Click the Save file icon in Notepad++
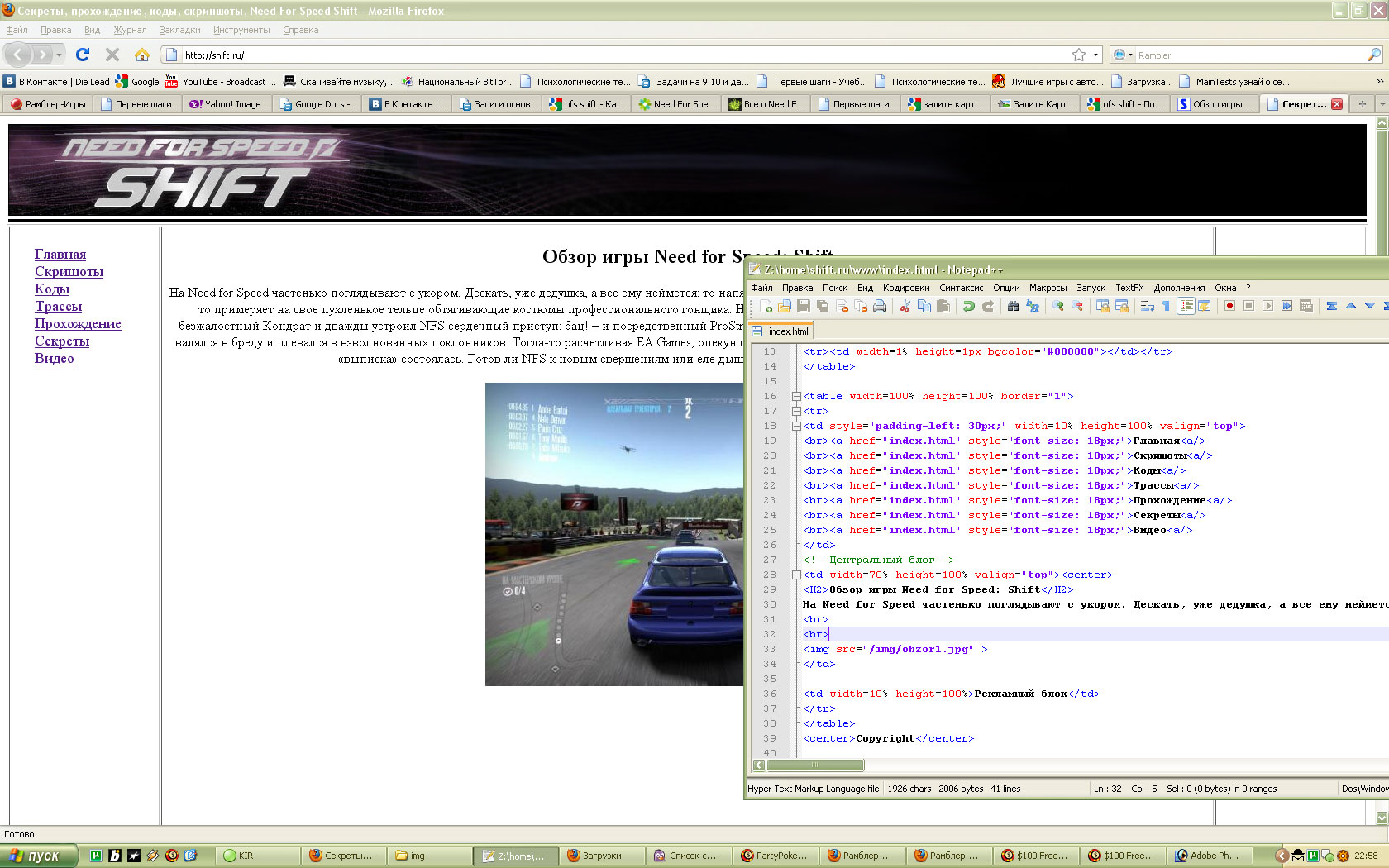The width and height of the screenshot is (1389, 868). [803, 307]
